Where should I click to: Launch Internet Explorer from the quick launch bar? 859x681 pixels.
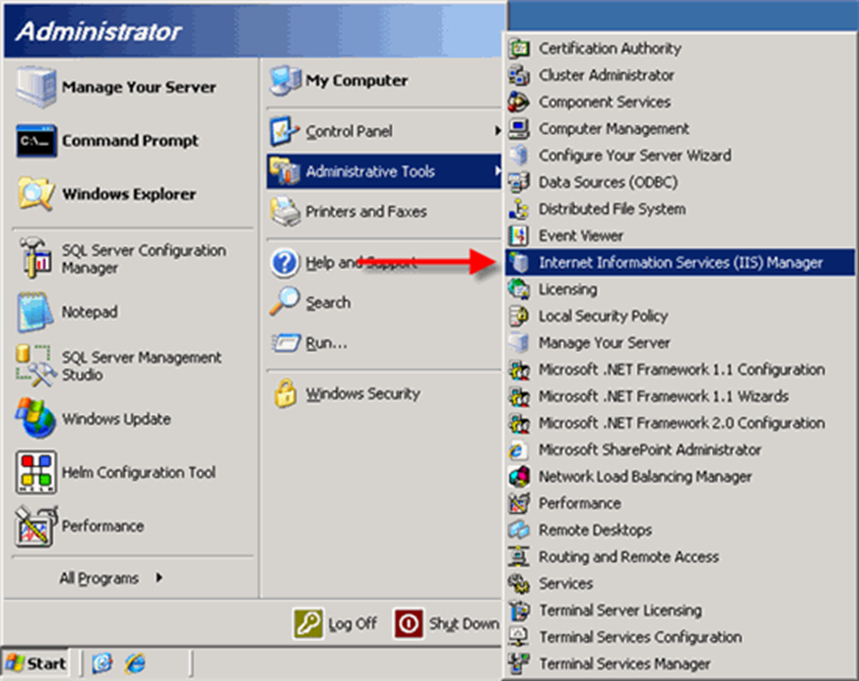tap(135, 663)
